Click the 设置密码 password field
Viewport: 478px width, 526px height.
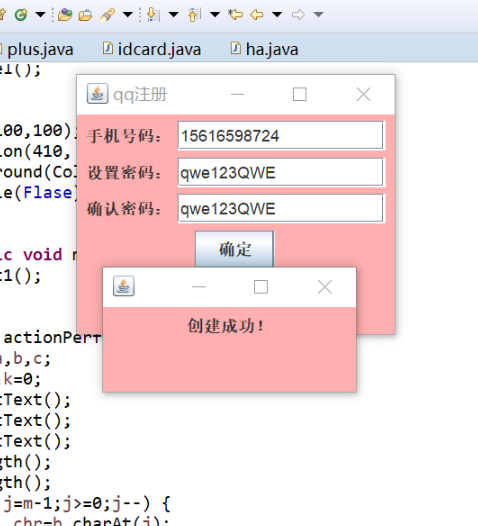280,172
